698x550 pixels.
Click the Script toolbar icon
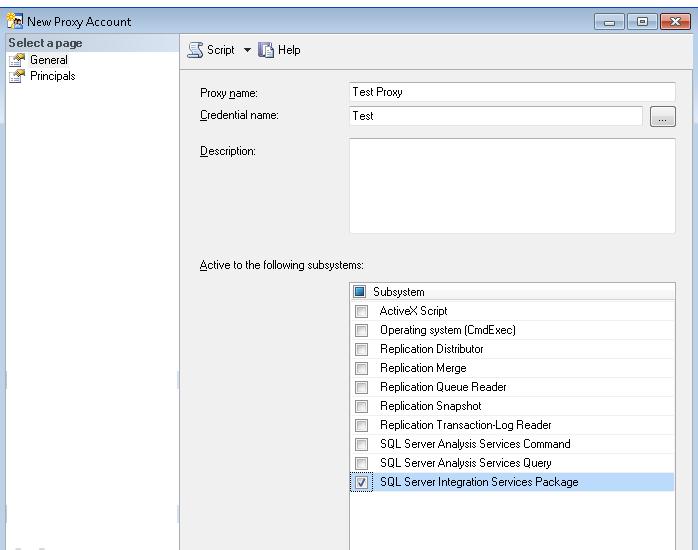pos(196,50)
